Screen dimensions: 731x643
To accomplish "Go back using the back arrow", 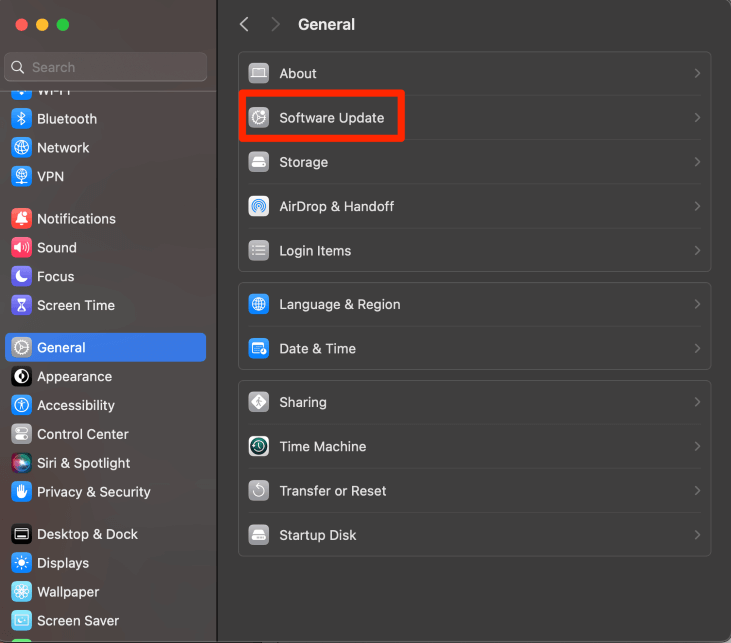I will (x=244, y=24).
